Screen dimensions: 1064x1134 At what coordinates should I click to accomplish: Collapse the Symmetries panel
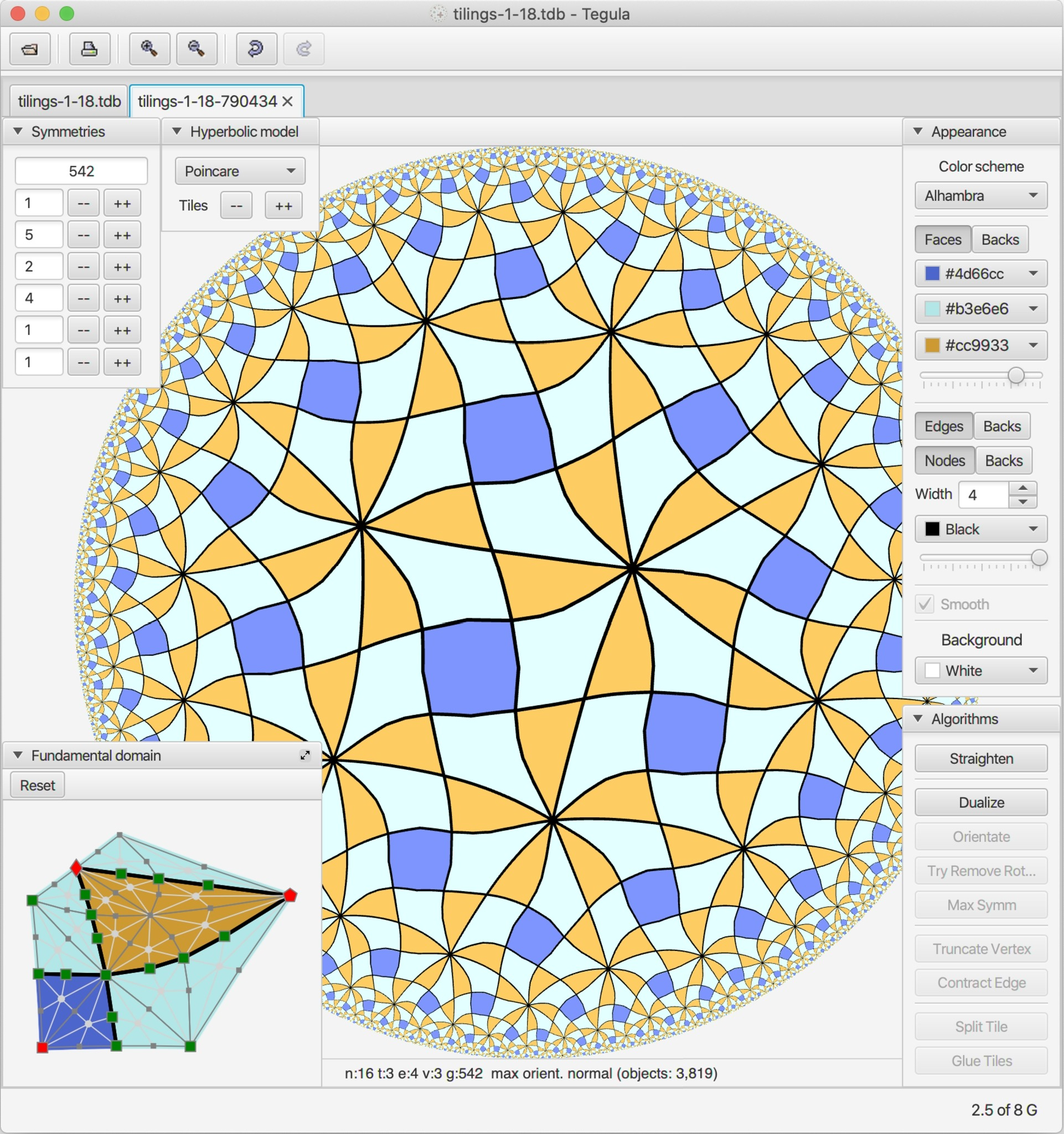click(18, 132)
